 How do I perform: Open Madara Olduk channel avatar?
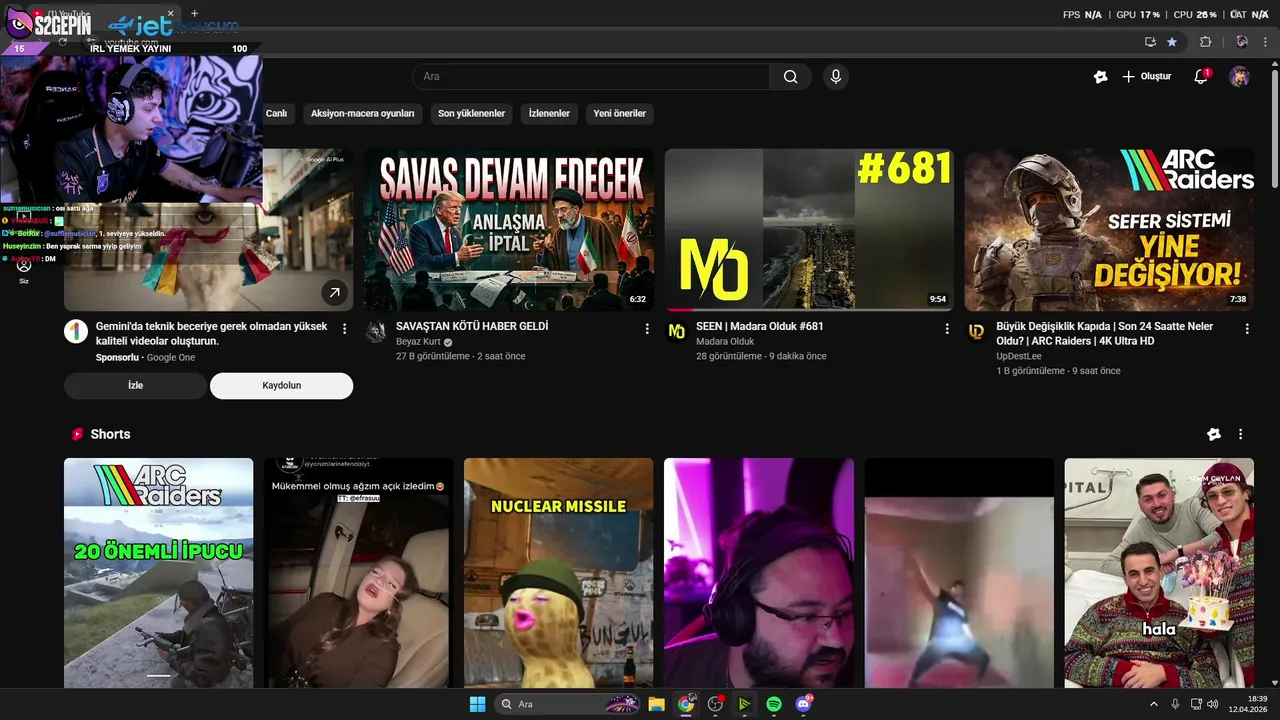[x=676, y=332]
